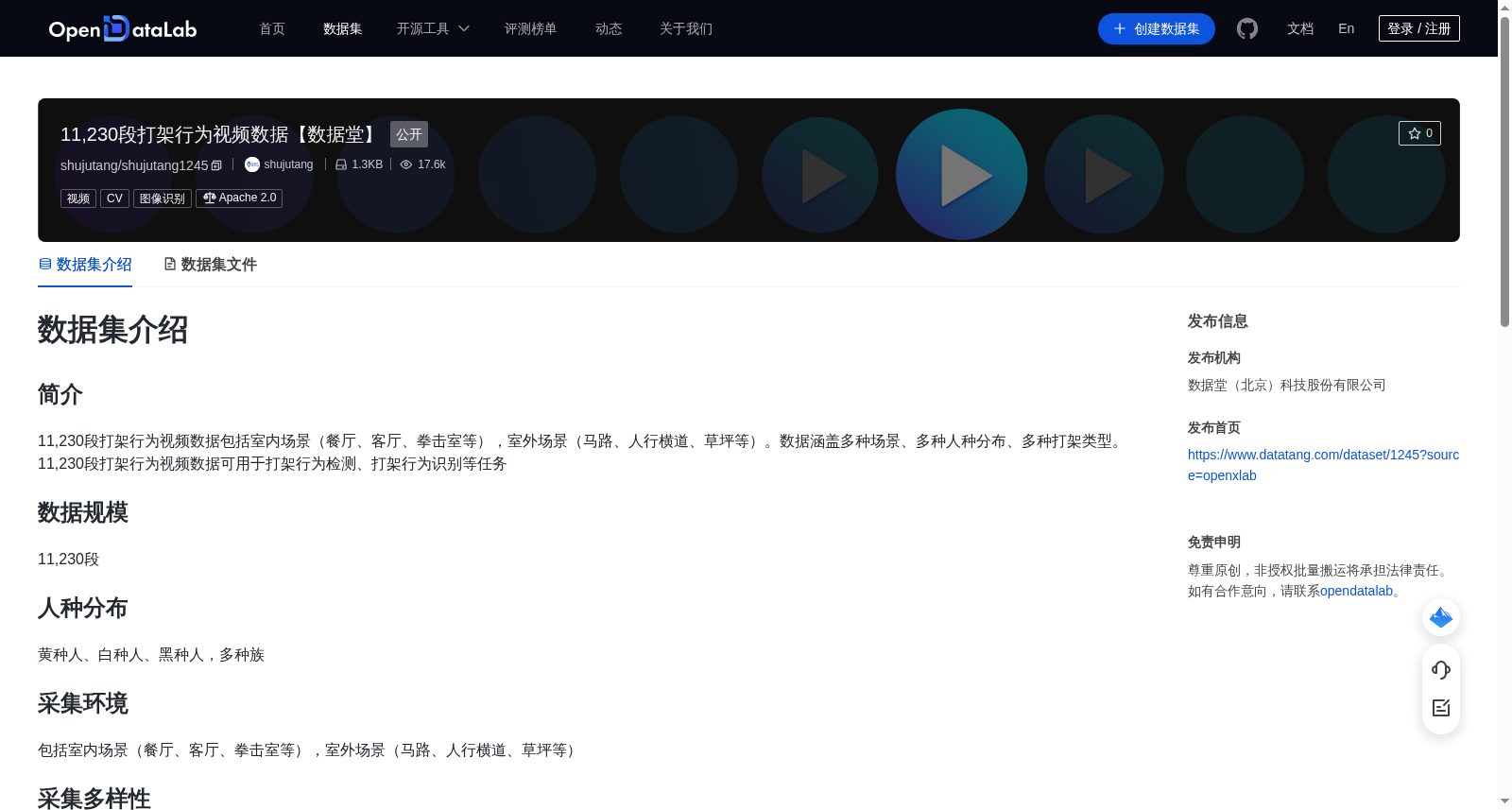Viewport: 1512px width, 810px height.
Task: Click the 简介 heading
Action: click(60, 394)
